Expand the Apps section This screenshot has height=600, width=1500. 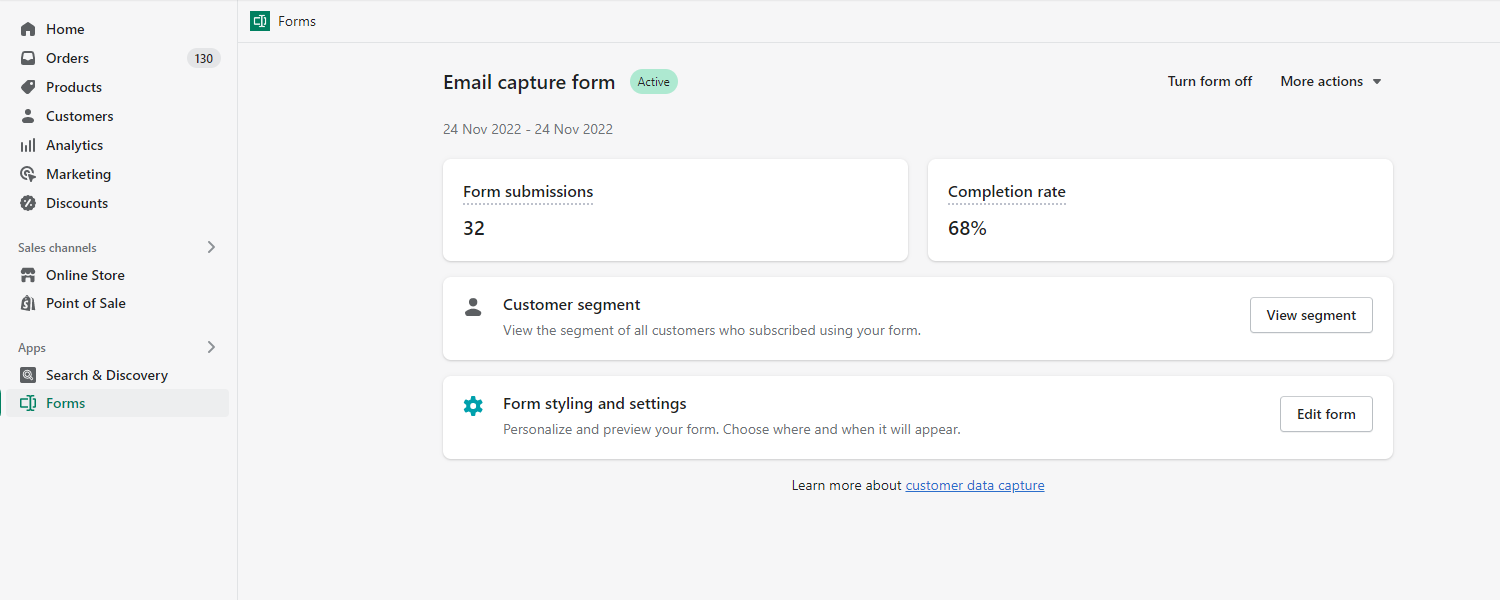point(211,346)
